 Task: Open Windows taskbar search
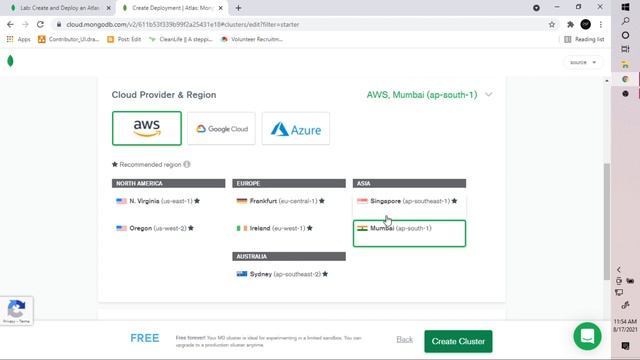pos(625,21)
